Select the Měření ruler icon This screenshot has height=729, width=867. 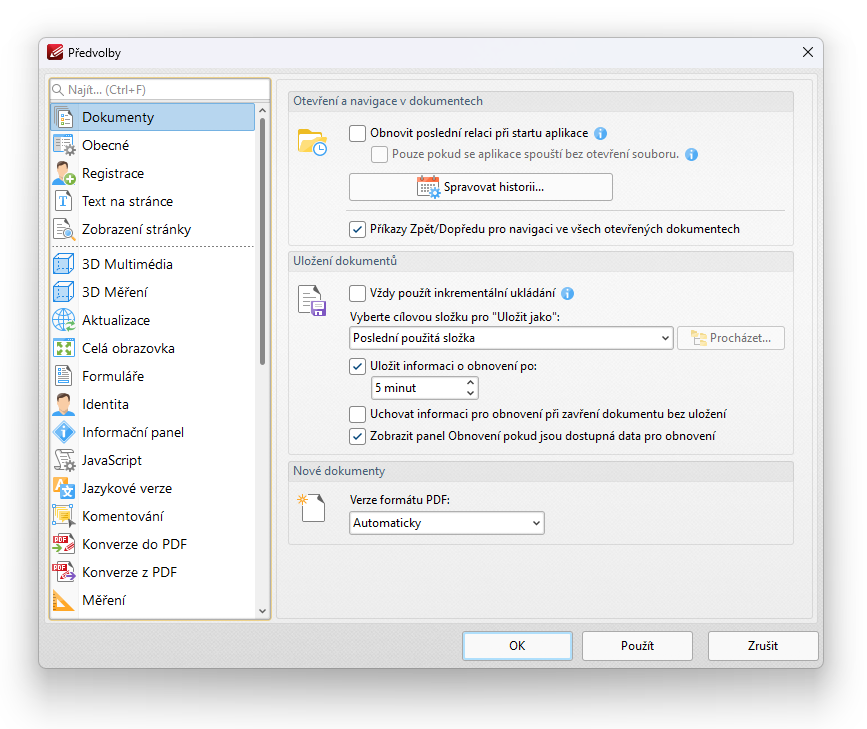click(x=64, y=600)
